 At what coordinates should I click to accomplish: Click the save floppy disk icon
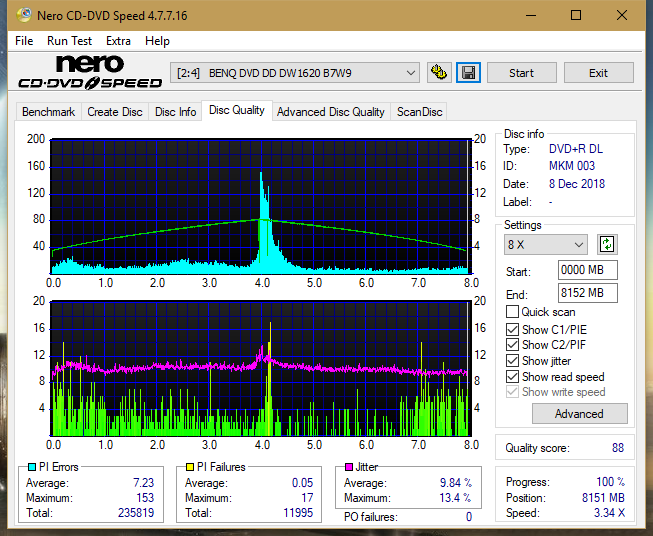tap(469, 73)
